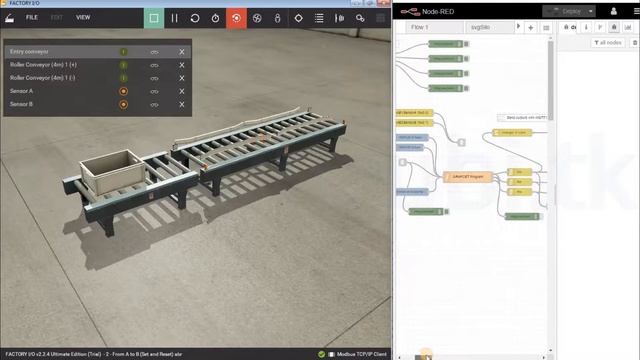Open the VIEW menu in Factory I/O
Image resolution: width=640 pixels, height=360 pixels.
83,18
